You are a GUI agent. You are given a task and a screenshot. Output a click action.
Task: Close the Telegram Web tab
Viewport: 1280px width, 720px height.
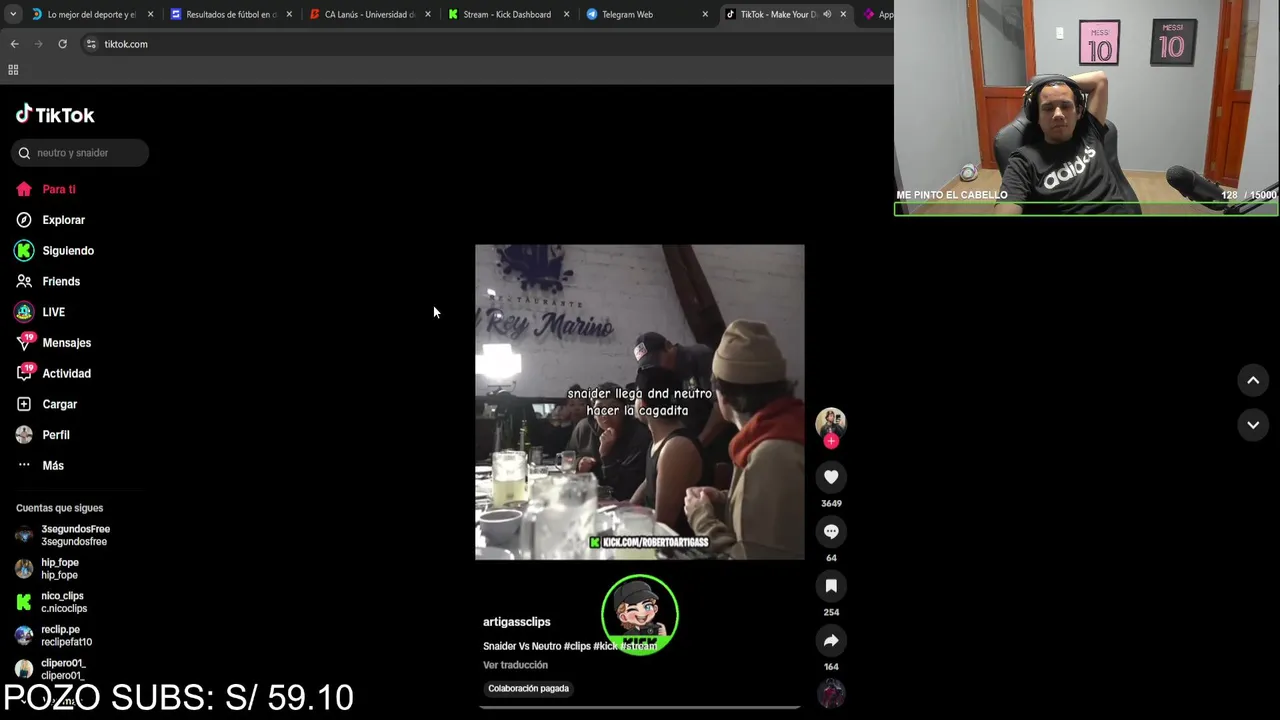(705, 14)
